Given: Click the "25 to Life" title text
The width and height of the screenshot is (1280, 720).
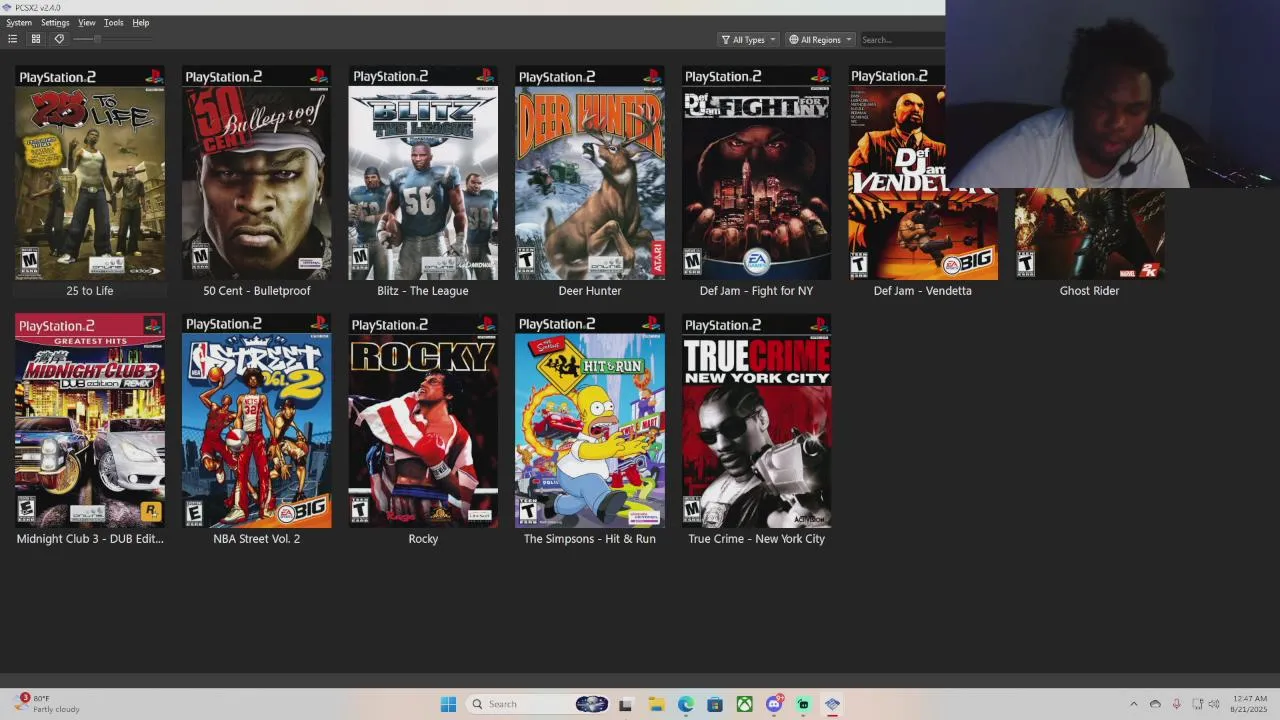Looking at the screenshot, I should (90, 291).
